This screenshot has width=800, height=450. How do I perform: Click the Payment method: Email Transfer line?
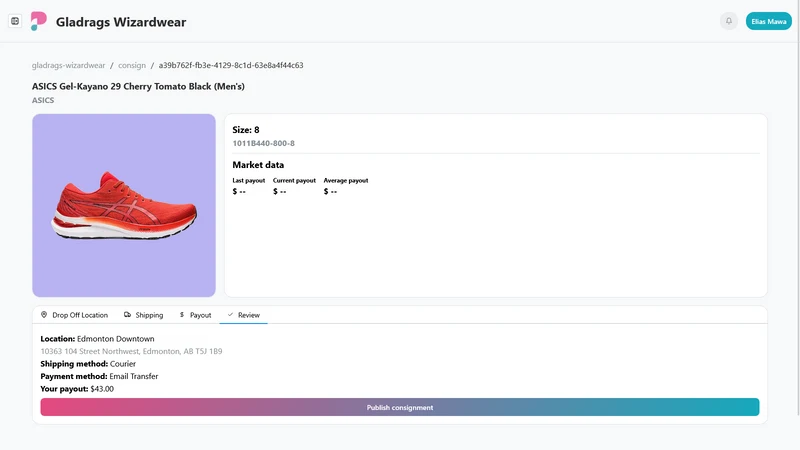pos(99,376)
